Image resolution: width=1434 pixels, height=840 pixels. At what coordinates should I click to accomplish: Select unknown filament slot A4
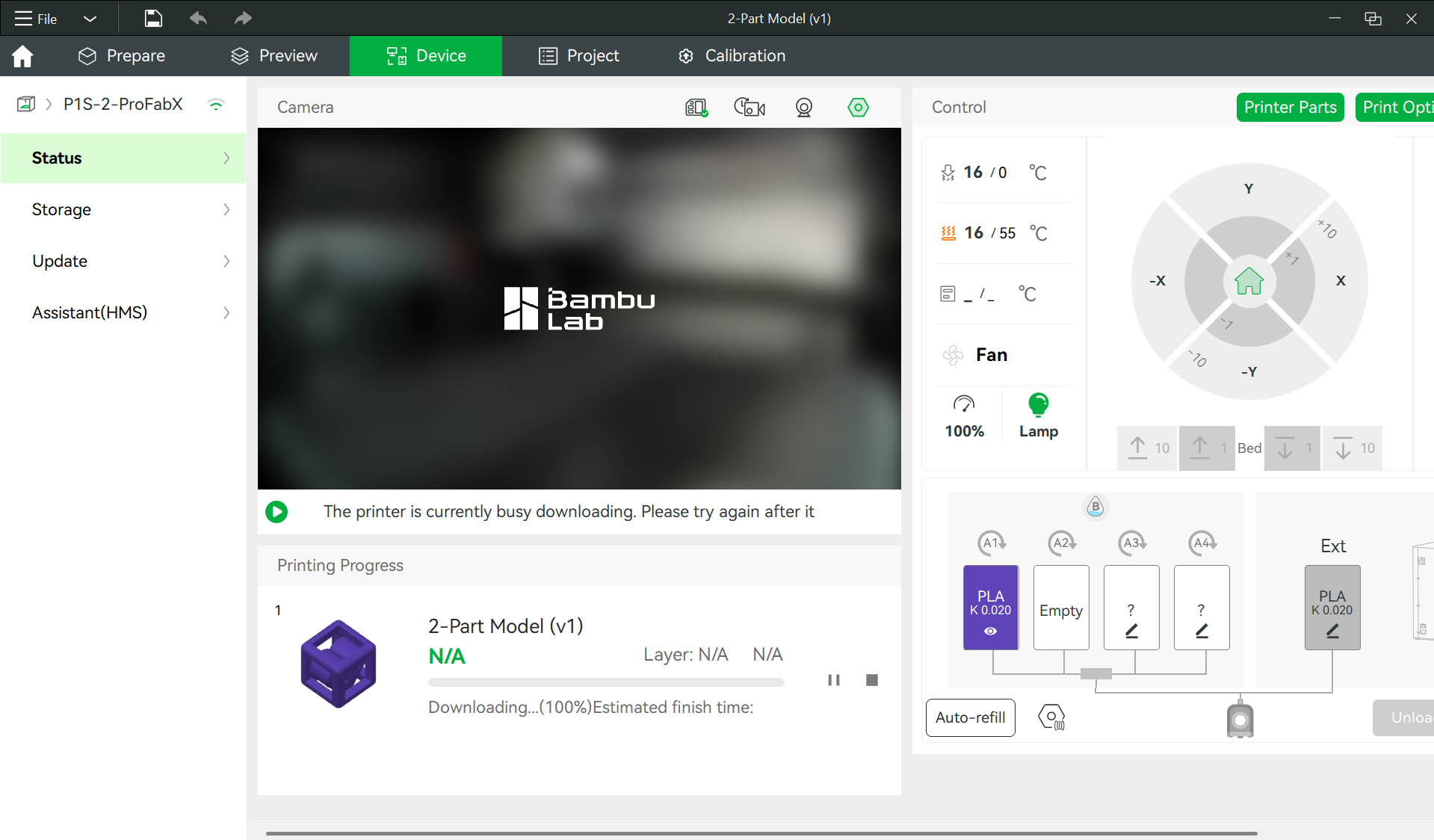click(x=1202, y=608)
